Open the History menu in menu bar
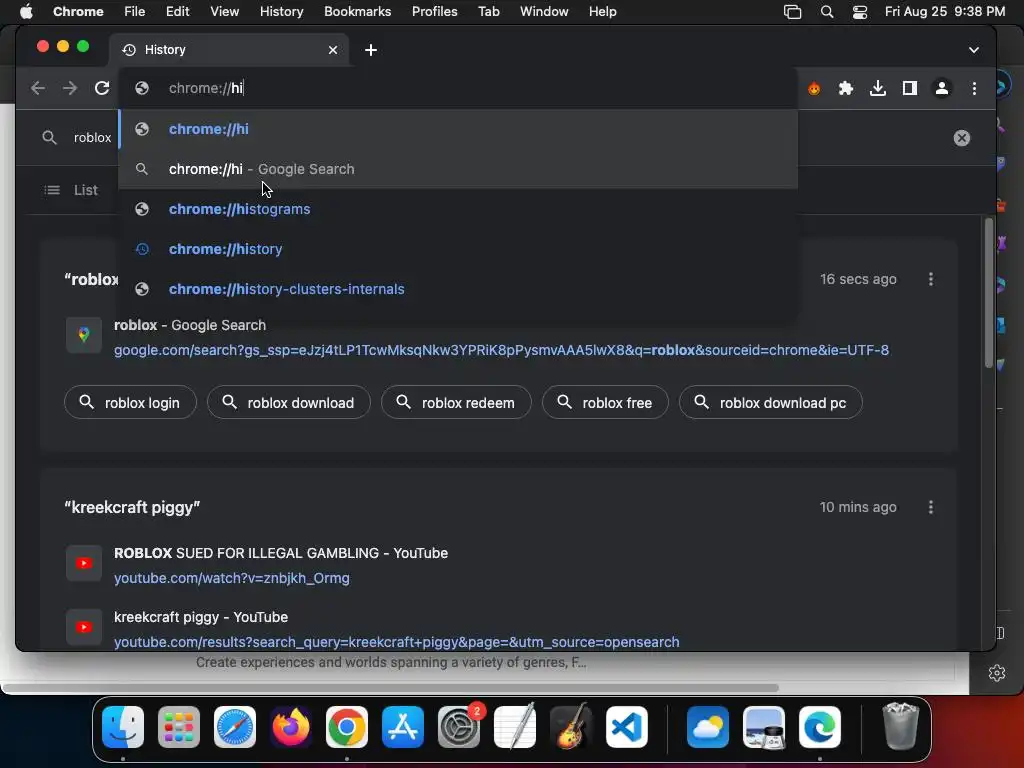 tap(281, 12)
